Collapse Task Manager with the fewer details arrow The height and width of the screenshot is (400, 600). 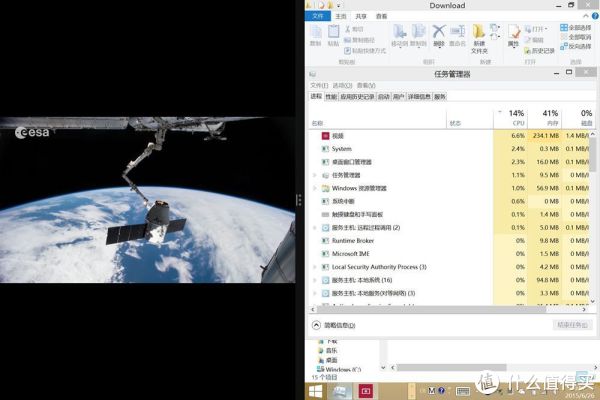[x=316, y=325]
